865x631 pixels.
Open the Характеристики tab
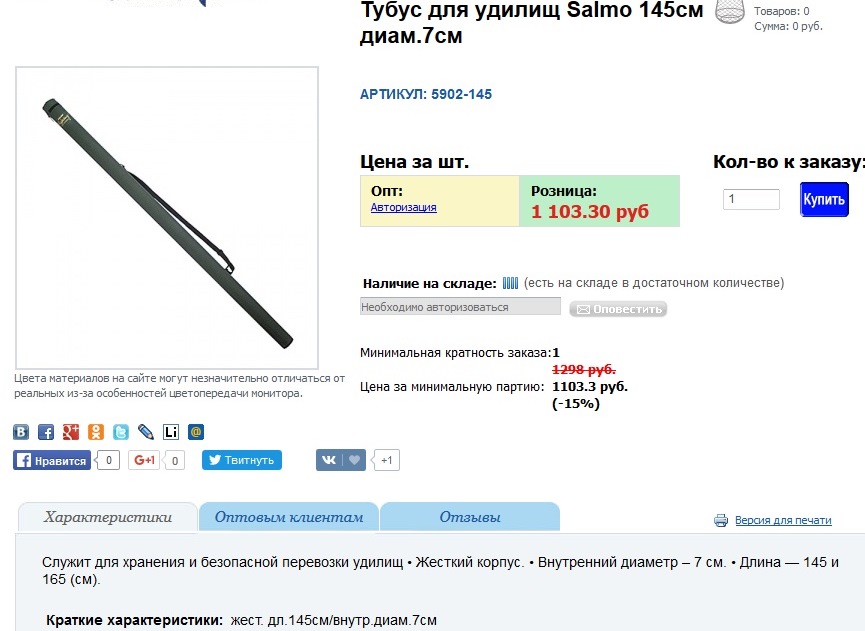click(x=108, y=517)
